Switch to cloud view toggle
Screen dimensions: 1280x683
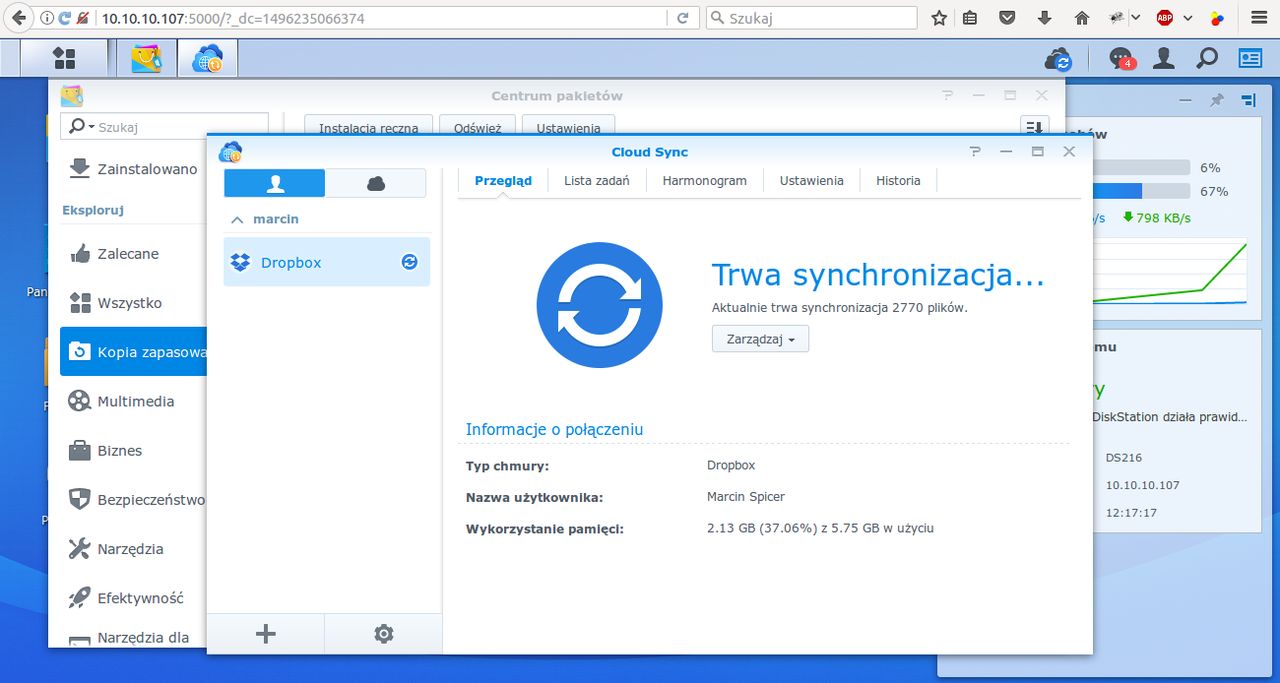click(376, 183)
